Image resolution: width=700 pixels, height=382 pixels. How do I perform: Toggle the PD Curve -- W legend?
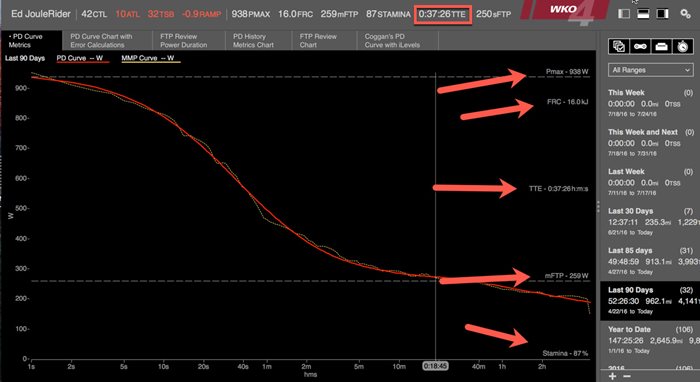pos(83,58)
